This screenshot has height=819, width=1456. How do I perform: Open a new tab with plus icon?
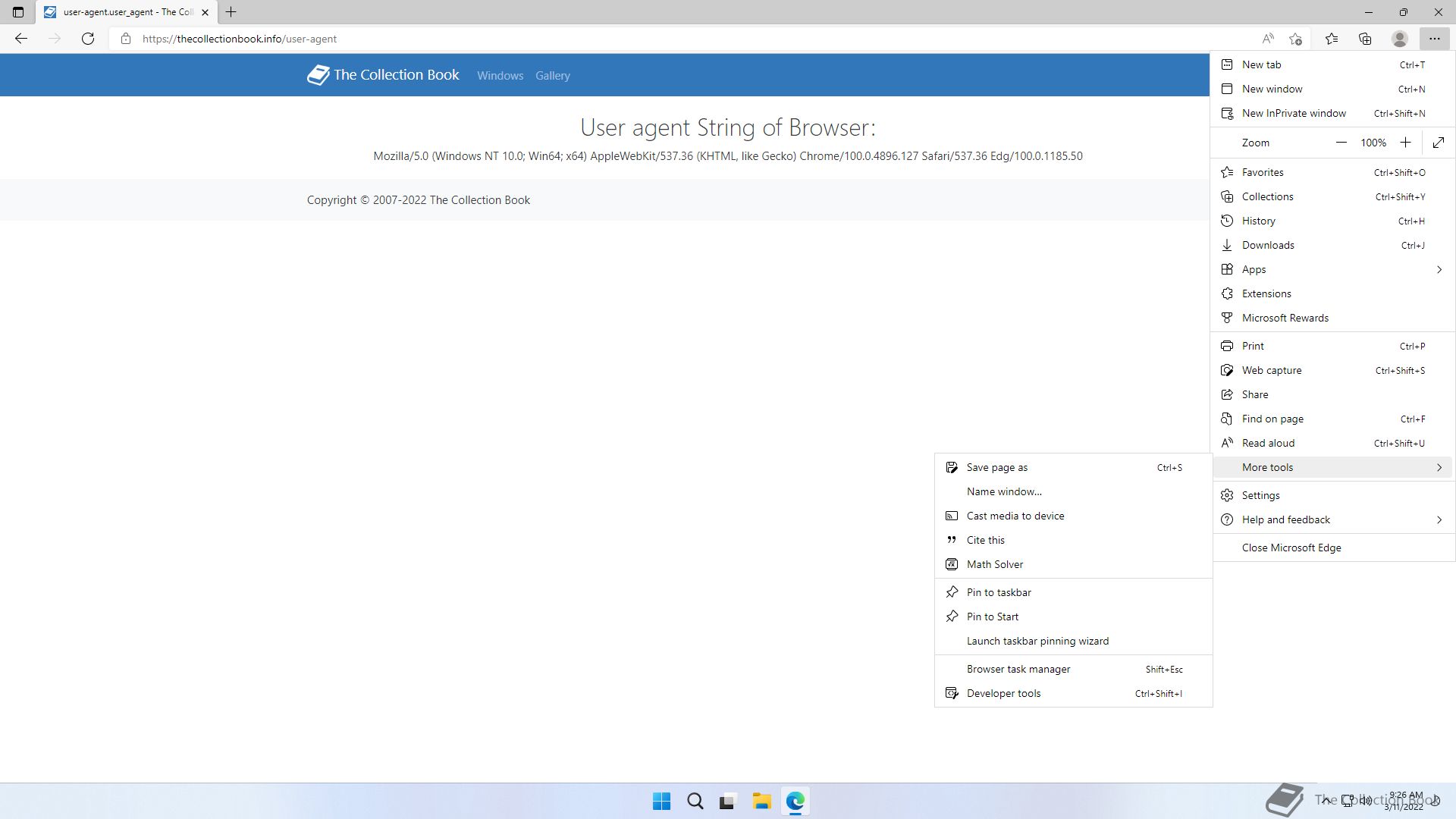231,12
